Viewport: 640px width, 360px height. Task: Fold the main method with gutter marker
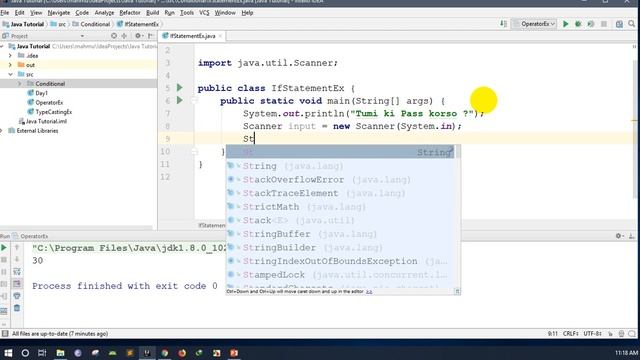click(x=195, y=100)
